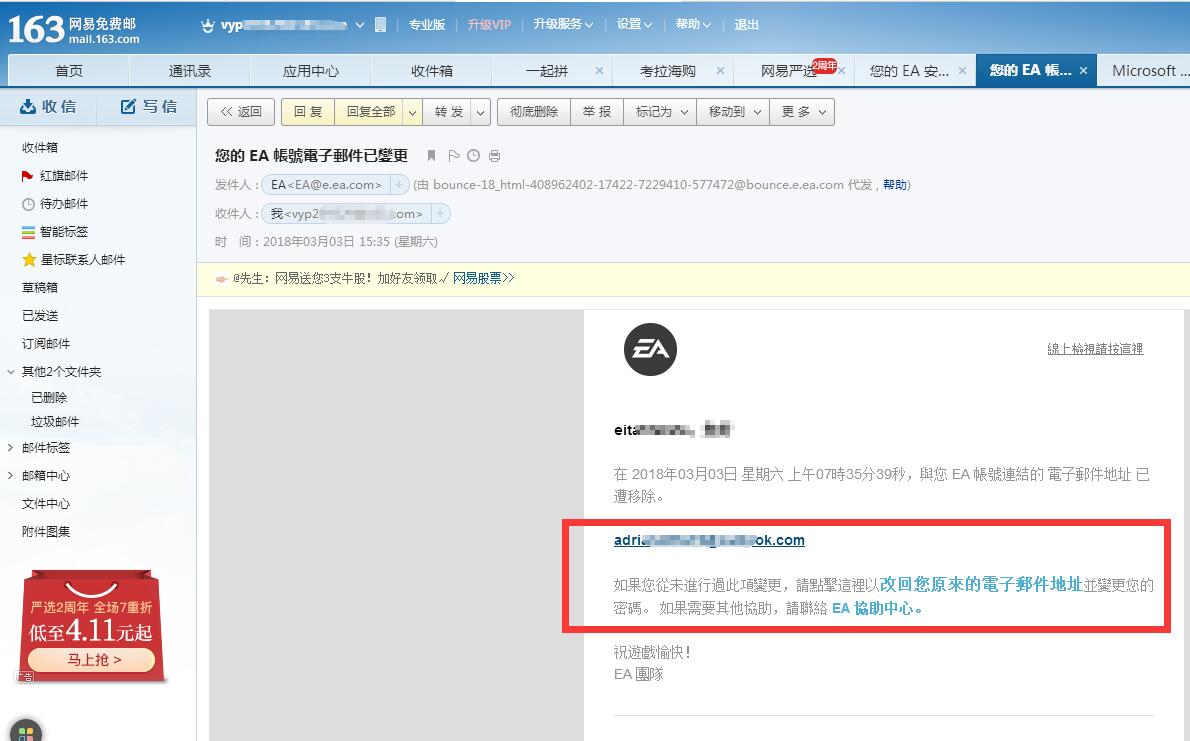Click the EA logo in the email body
This screenshot has width=1190, height=741.
(x=650, y=350)
